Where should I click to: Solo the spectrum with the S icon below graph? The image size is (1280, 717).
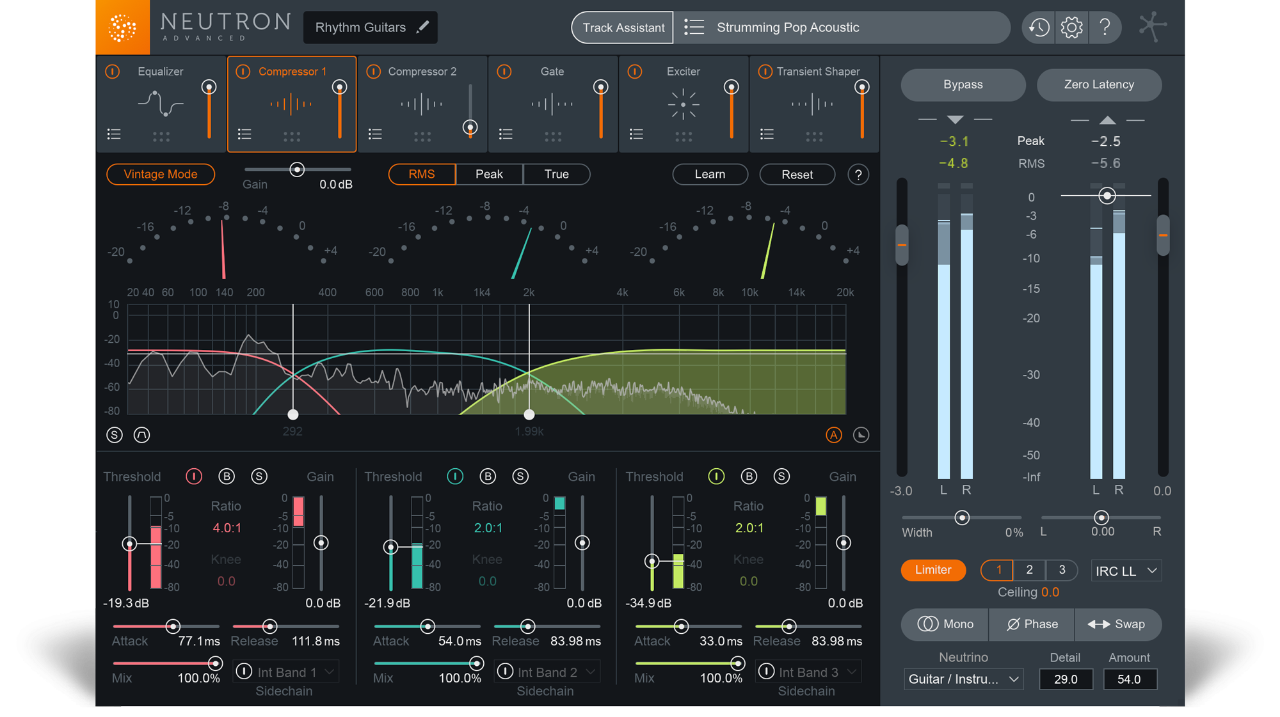[113, 434]
